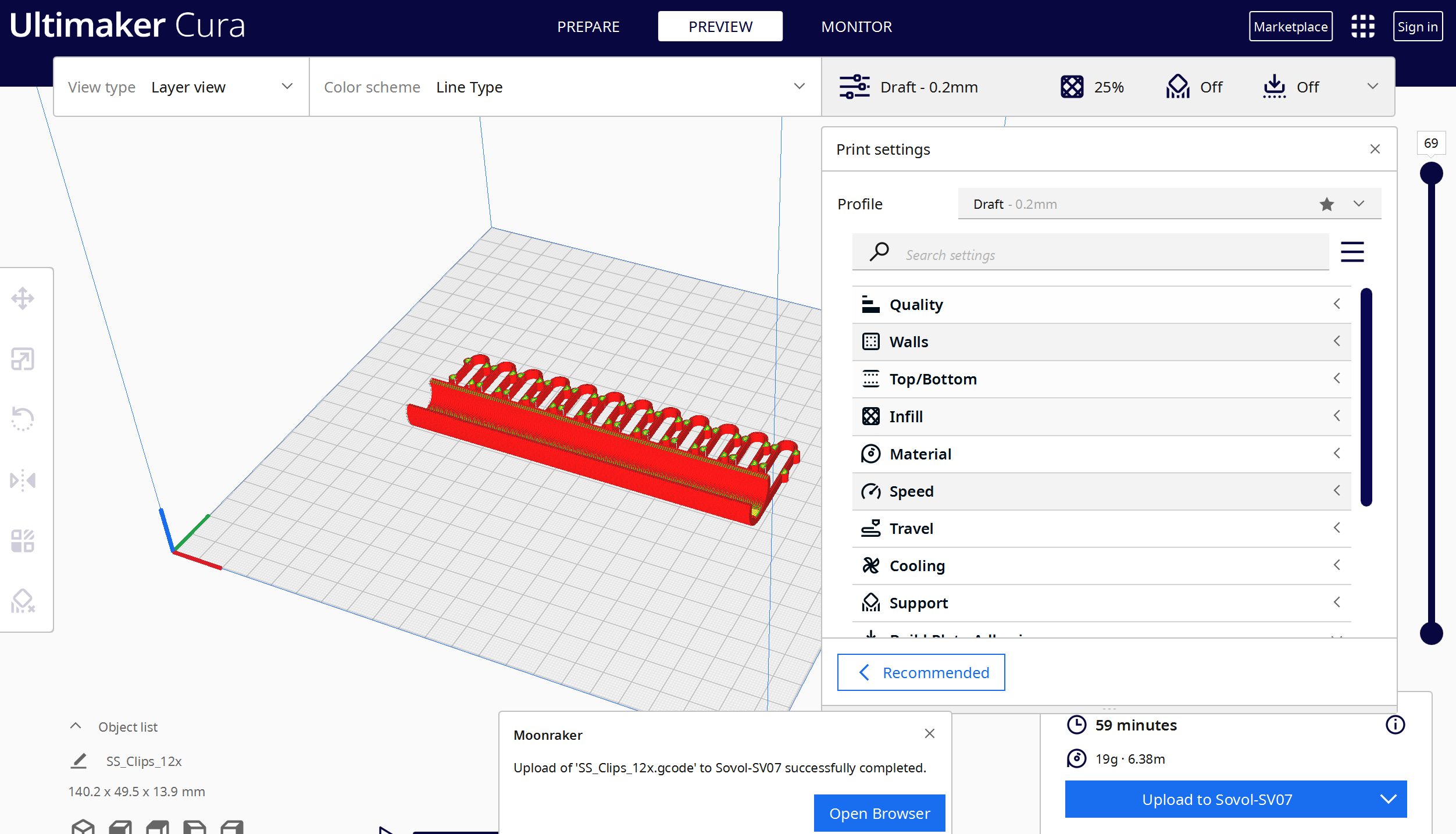Expand the Infill settings category
This screenshot has height=834, width=1456.
pyautogui.click(x=1101, y=416)
